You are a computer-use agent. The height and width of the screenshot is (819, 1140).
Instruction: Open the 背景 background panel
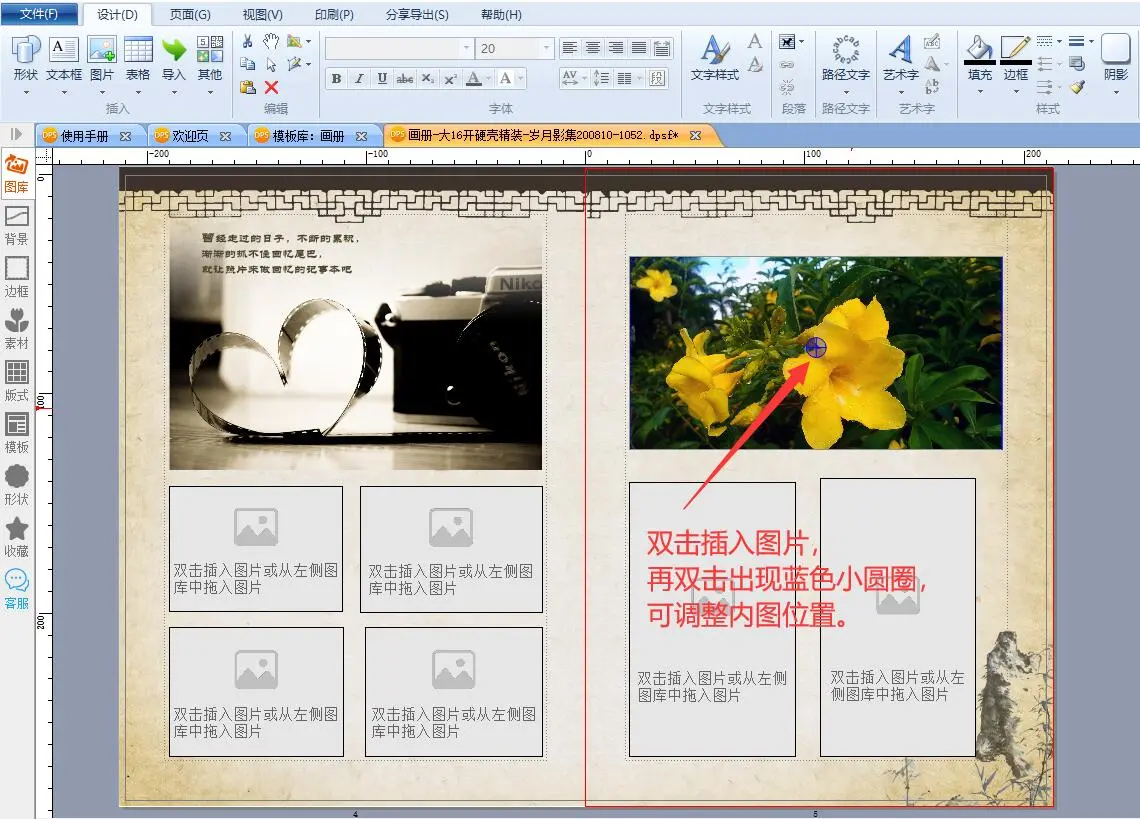(x=16, y=224)
